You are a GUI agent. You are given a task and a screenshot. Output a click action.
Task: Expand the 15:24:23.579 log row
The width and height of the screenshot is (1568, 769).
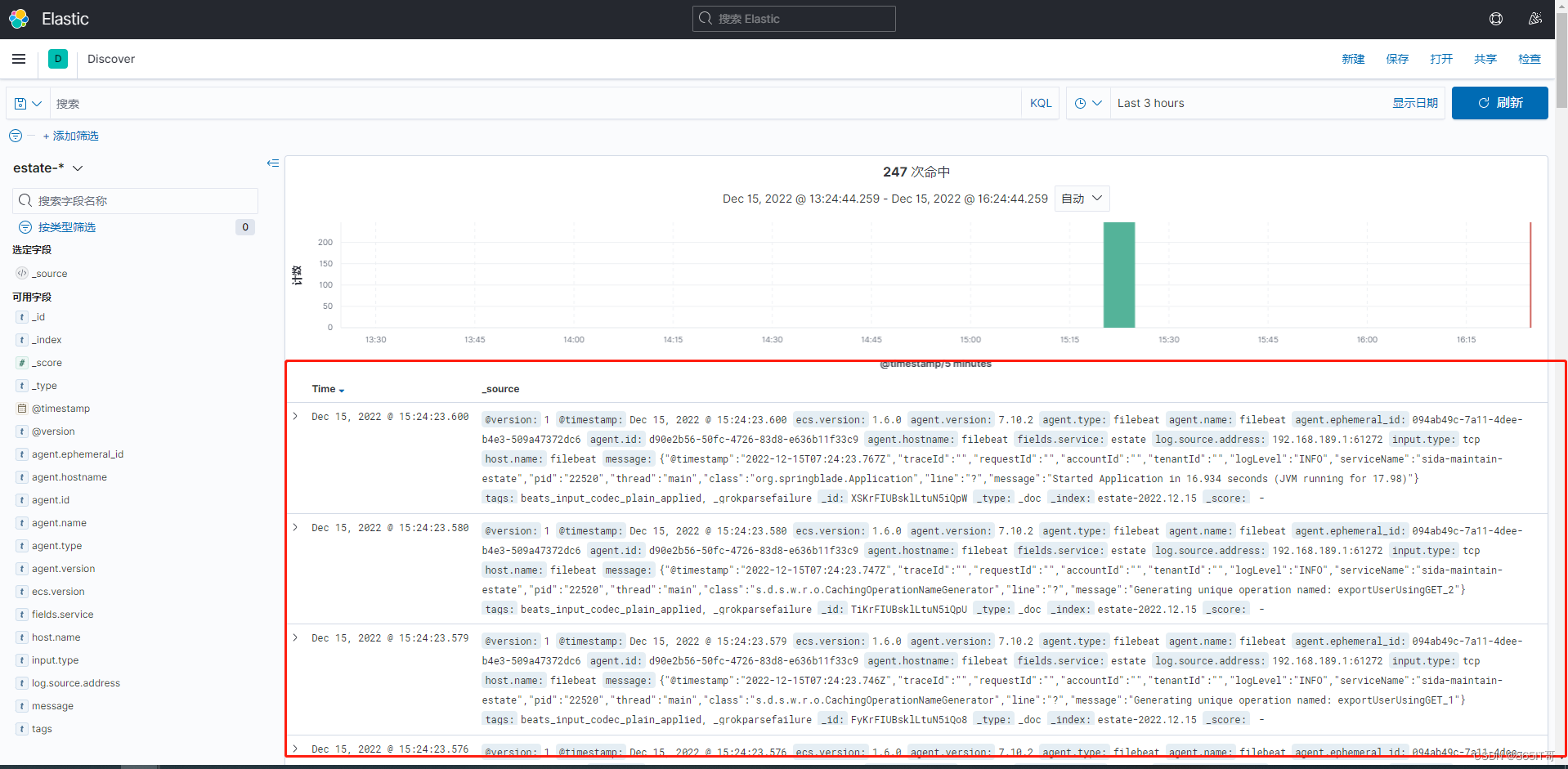[x=296, y=638]
